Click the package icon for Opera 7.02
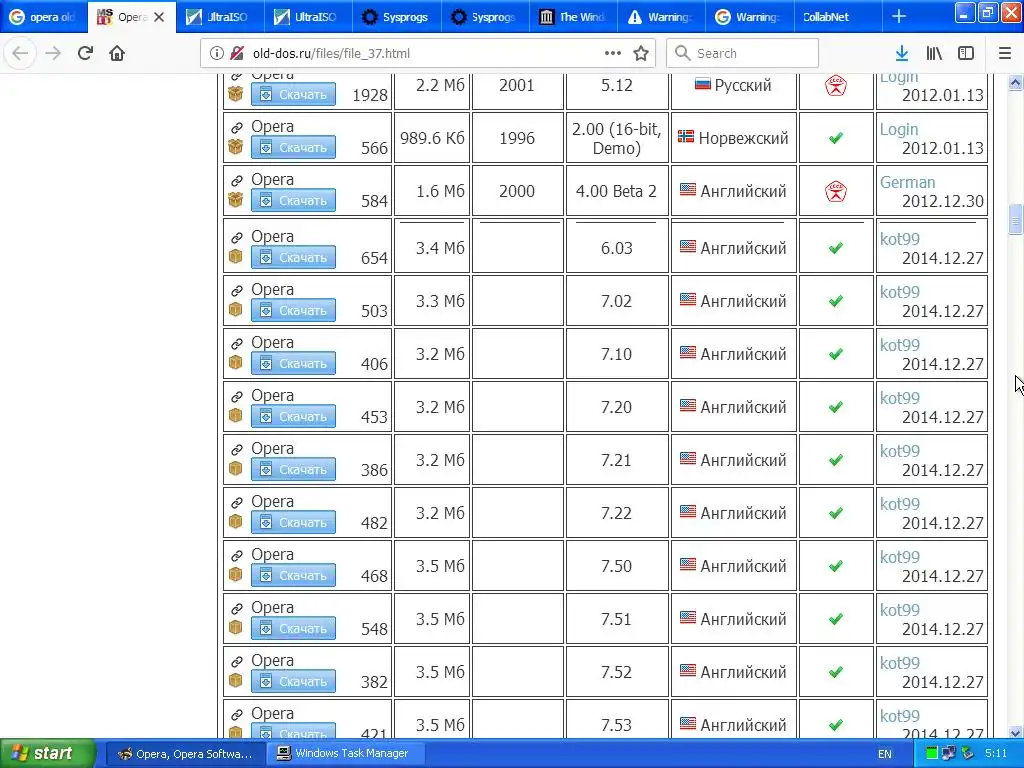The image size is (1024, 768). 236,310
